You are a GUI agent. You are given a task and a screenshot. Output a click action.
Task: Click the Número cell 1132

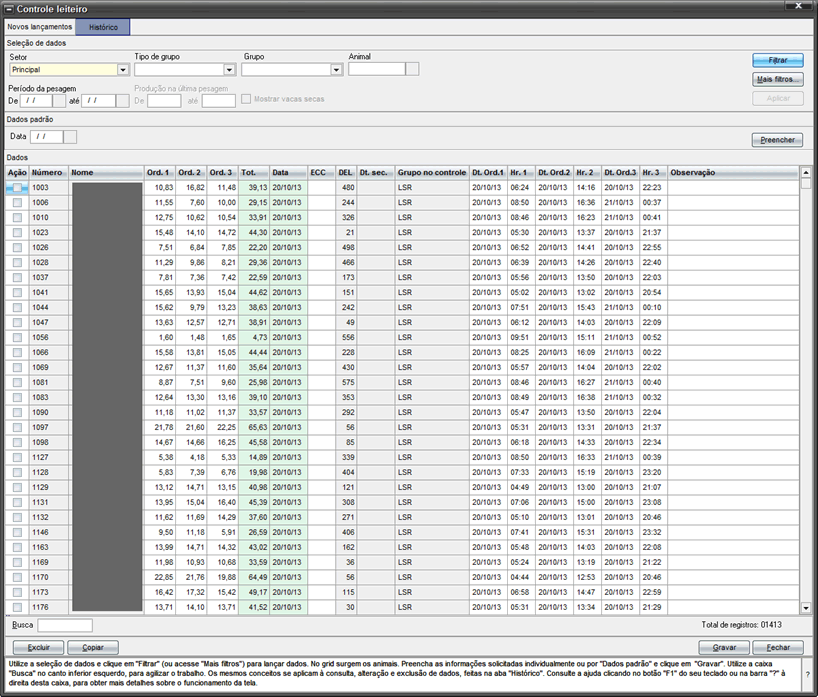49,517
